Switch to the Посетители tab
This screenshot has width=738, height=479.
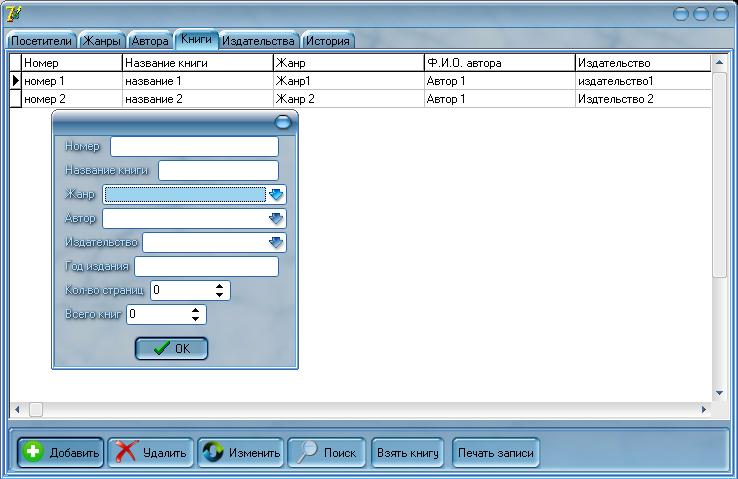click(42, 42)
